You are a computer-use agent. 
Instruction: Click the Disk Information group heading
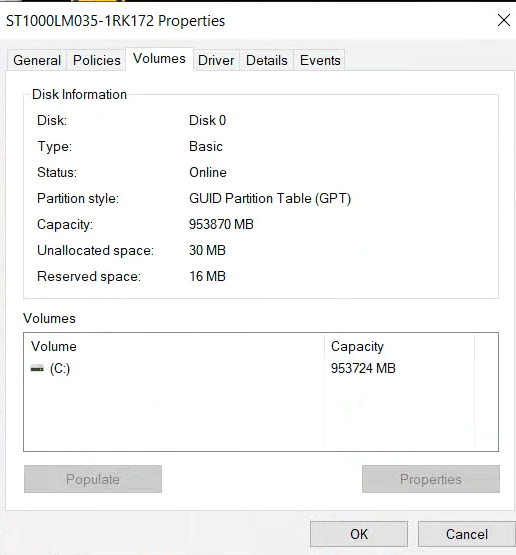point(79,95)
